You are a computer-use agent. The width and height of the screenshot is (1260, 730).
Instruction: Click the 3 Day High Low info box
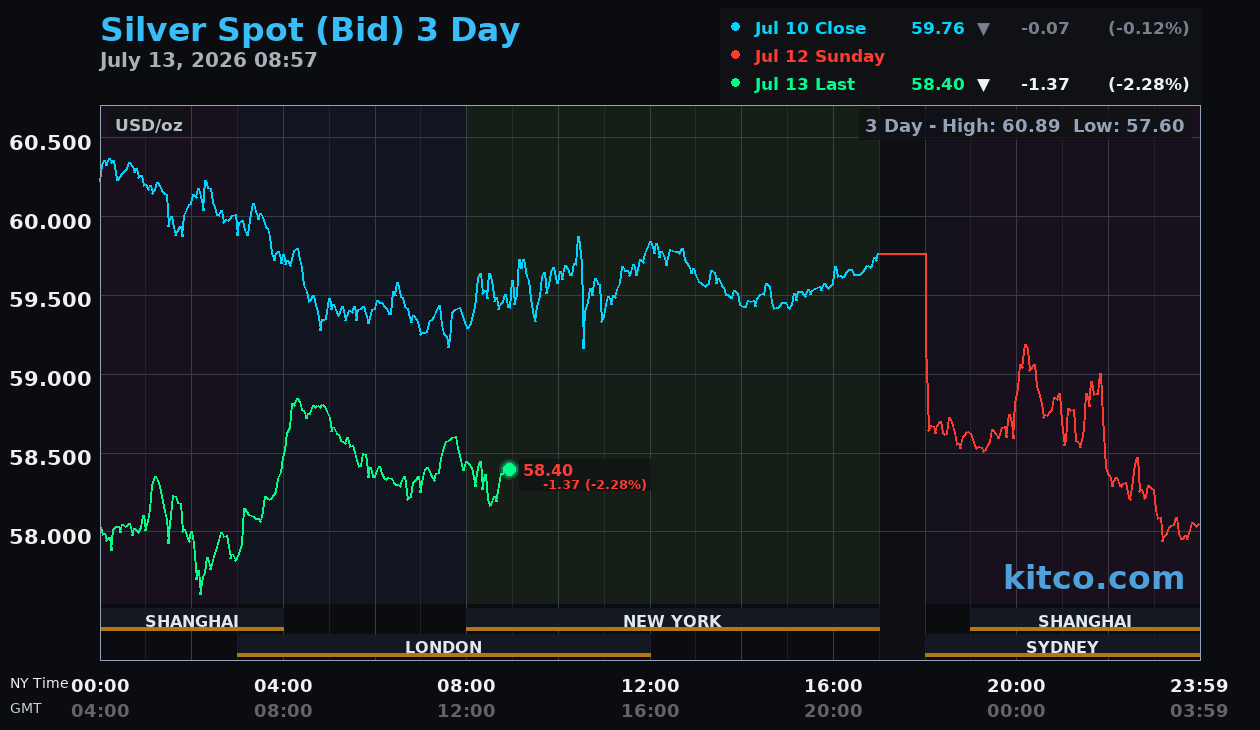pos(1025,126)
